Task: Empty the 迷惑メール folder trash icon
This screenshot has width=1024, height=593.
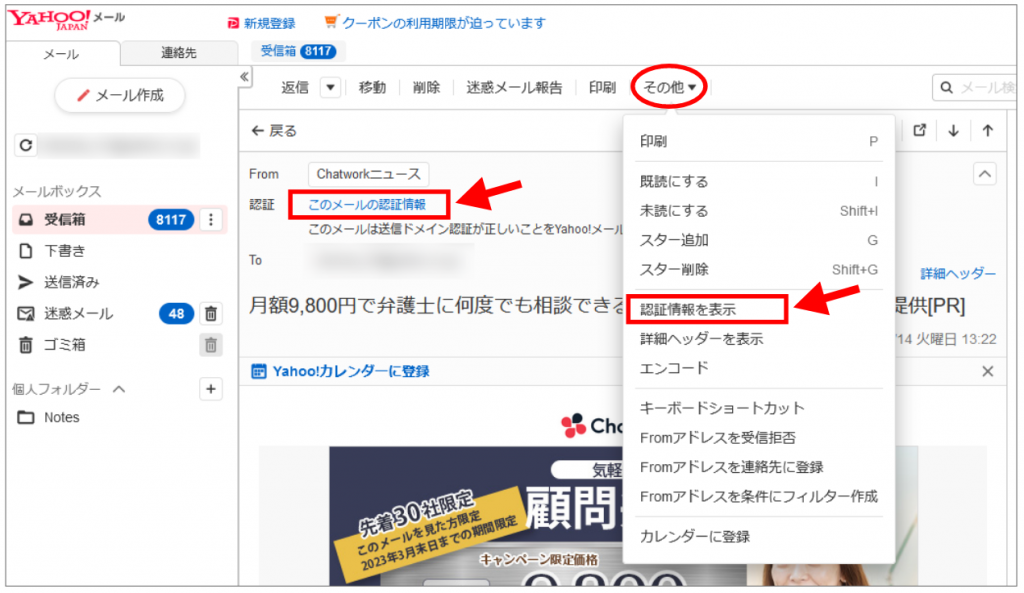Action: point(211,314)
